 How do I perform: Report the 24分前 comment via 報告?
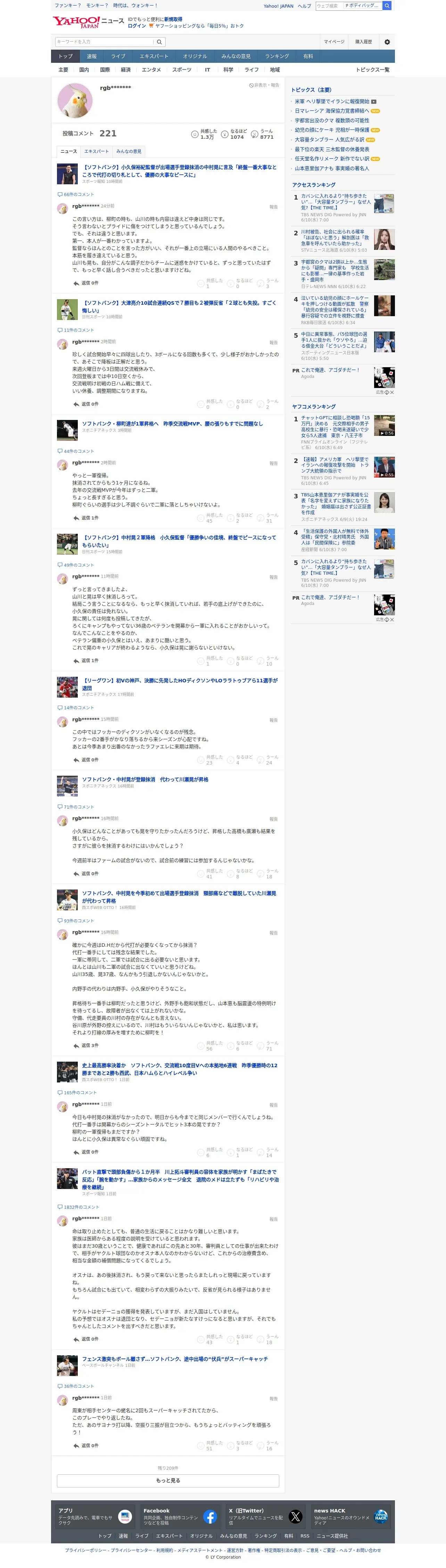(274, 207)
